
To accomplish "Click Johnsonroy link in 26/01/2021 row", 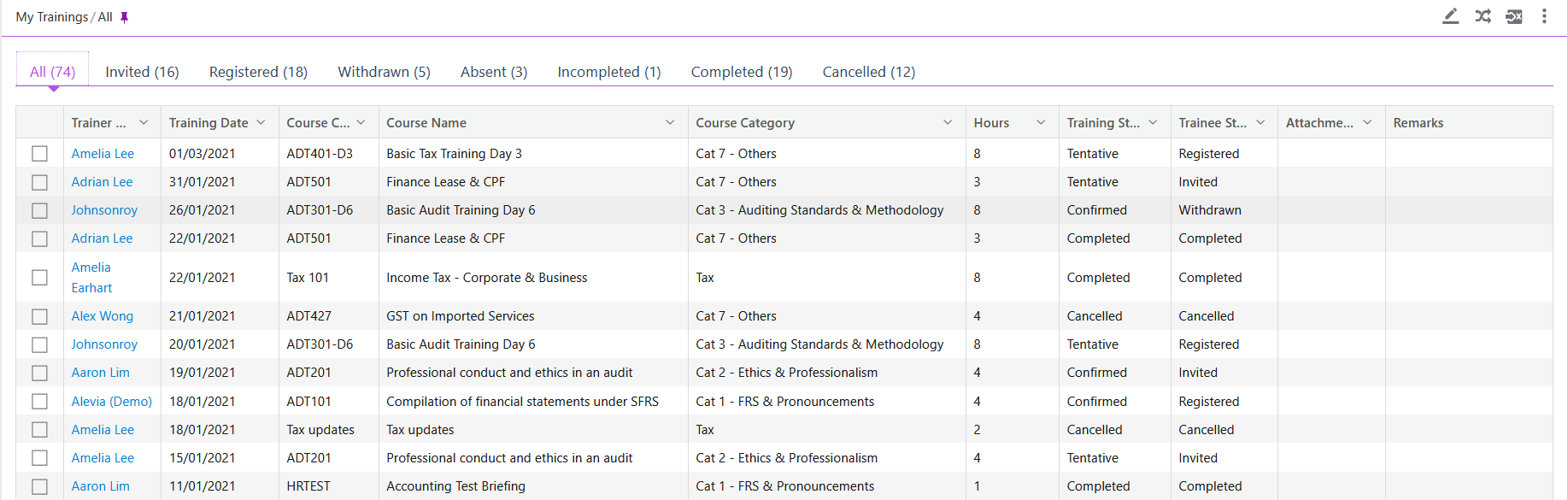I will point(104,210).
